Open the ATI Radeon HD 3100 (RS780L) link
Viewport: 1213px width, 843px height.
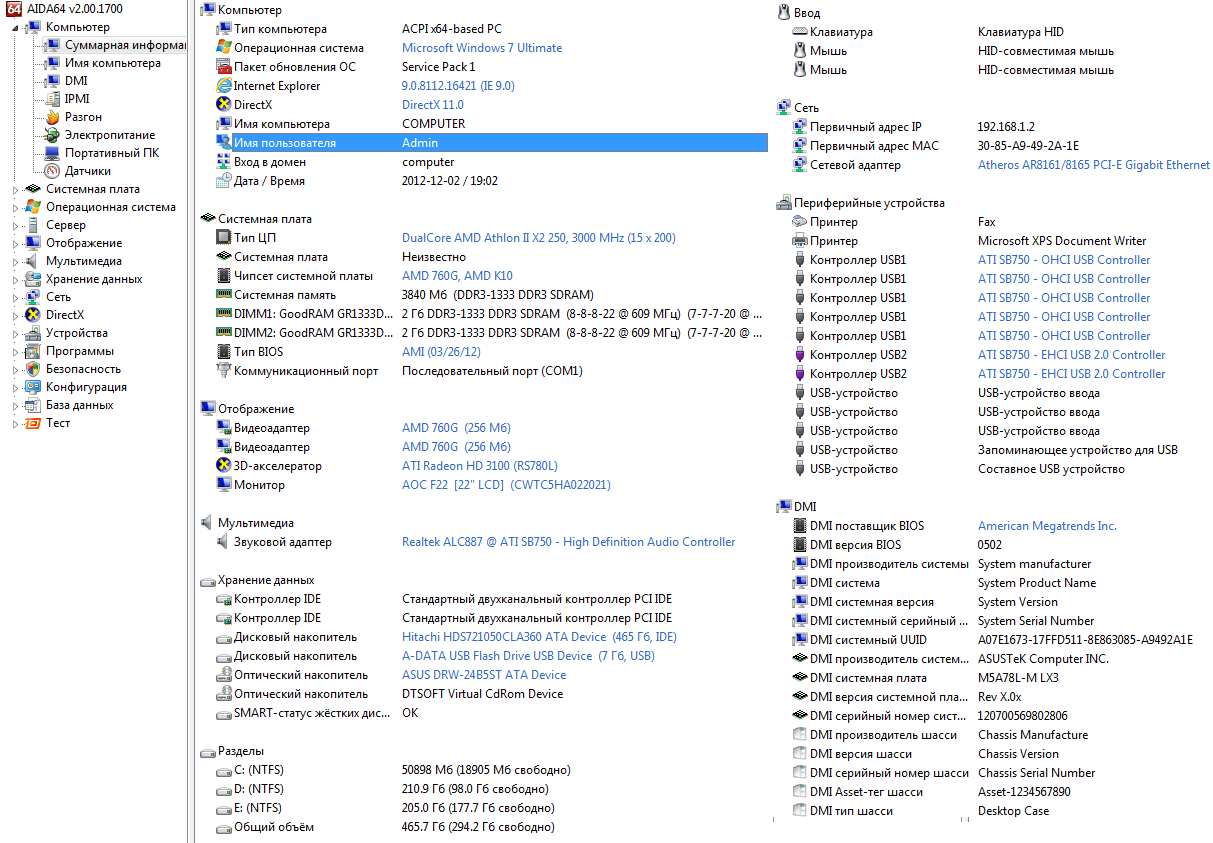(x=480, y=466)
